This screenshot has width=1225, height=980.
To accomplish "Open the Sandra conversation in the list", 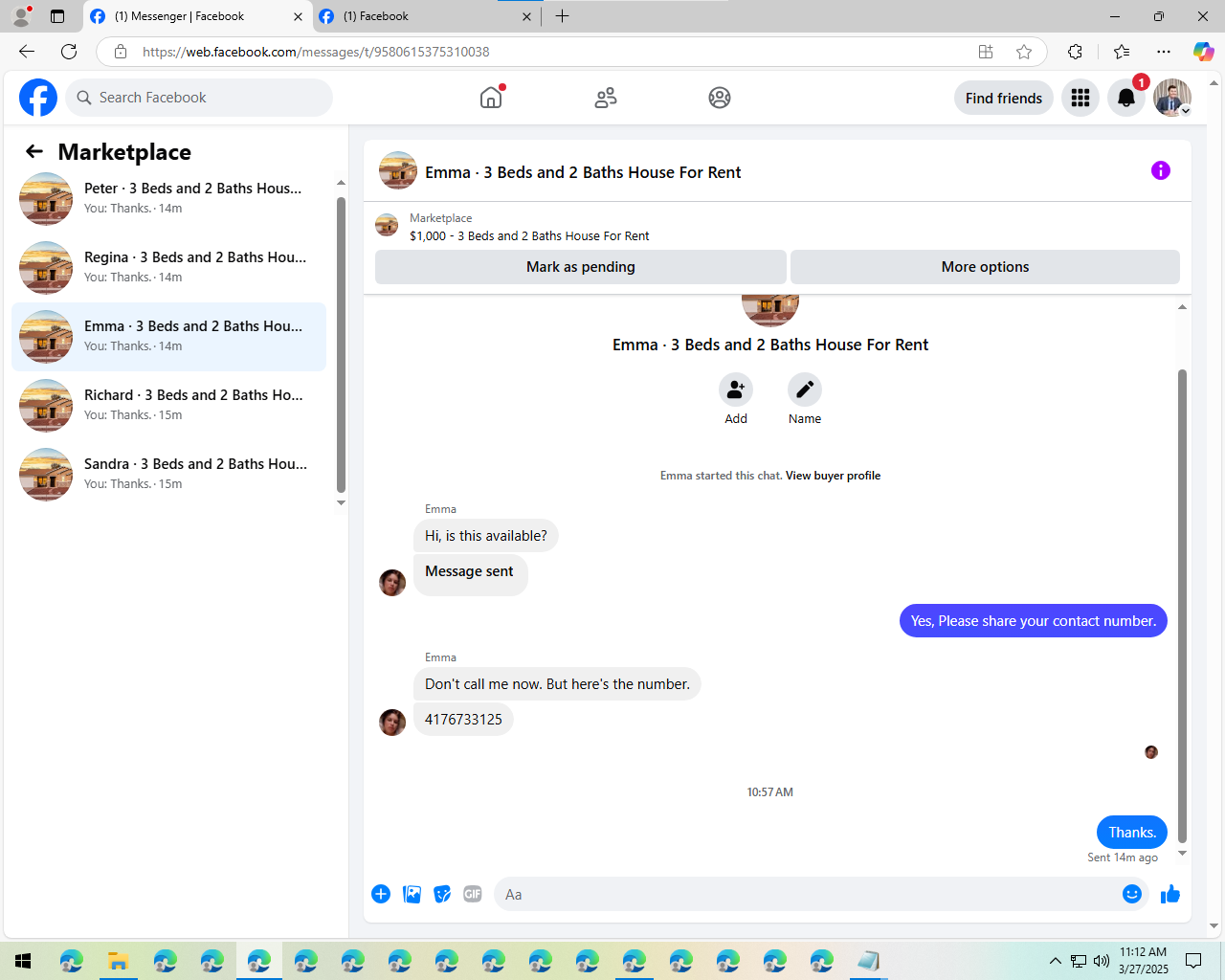I will pyautogui.click(x=168, y=474).
